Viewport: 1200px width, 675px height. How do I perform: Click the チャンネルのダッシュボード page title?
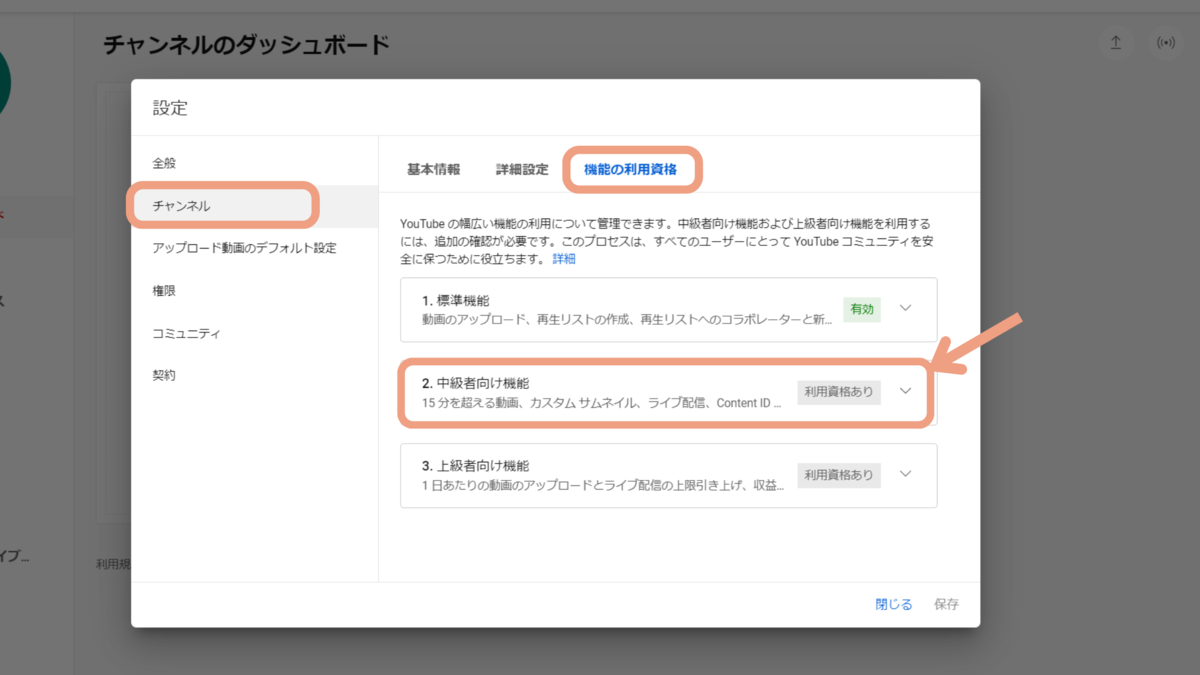(x=246, y=45)
